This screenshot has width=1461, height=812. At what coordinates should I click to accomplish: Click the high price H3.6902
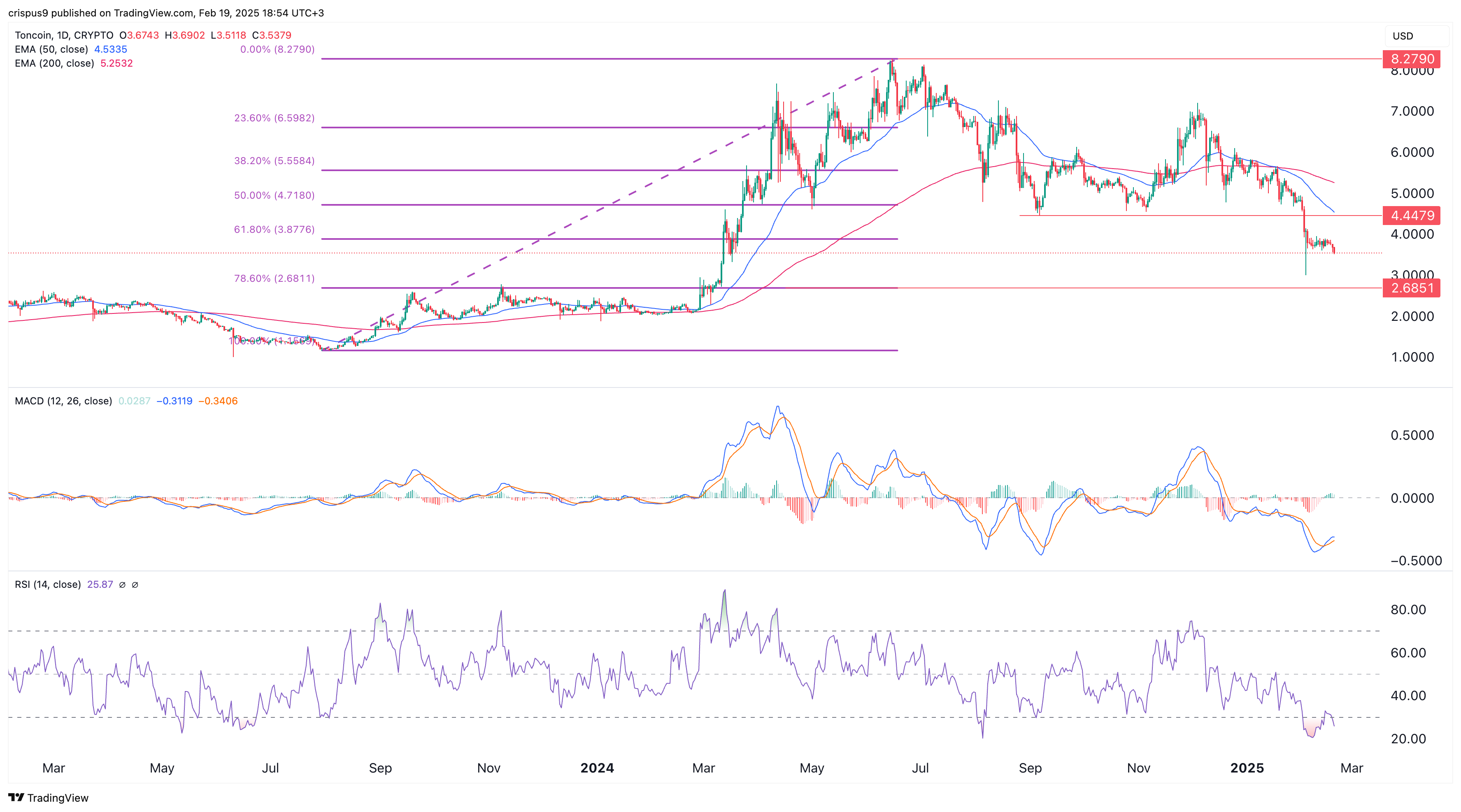point(185,35)
